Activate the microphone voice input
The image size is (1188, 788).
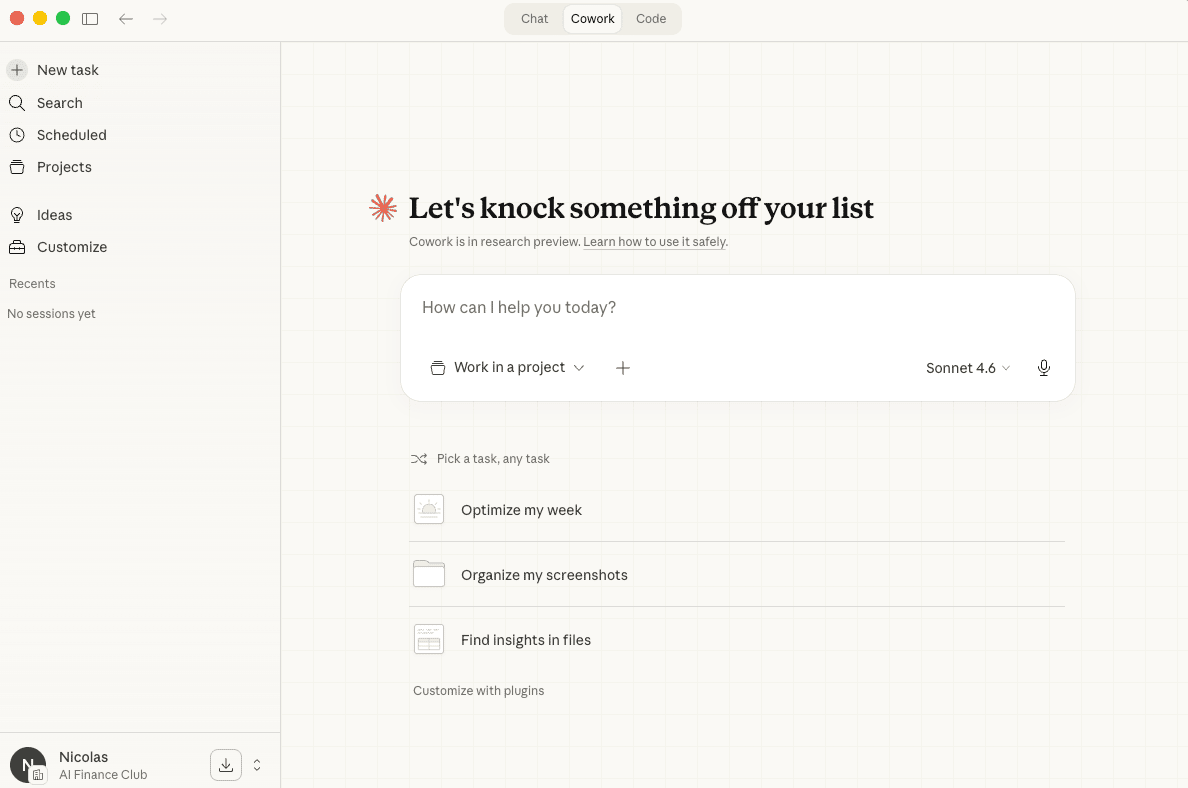coord(1044,368)
